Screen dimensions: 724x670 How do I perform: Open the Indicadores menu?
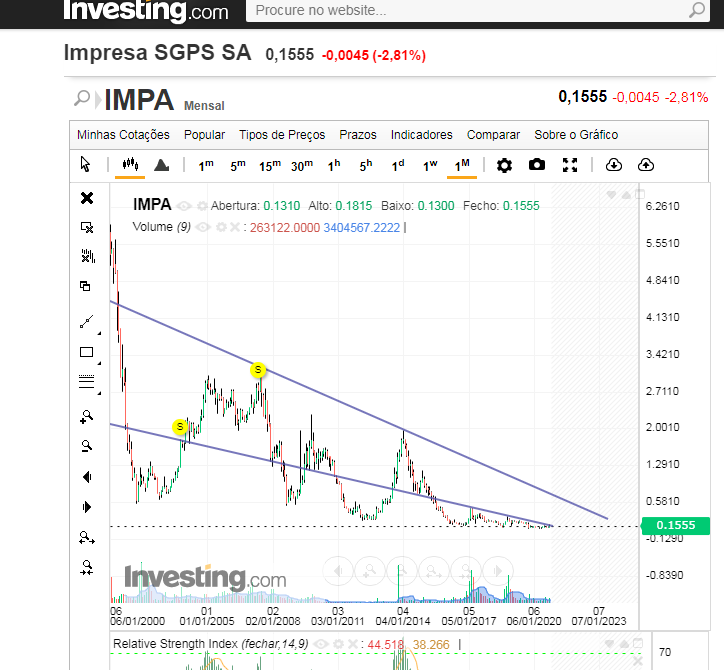tap(422, 135)
